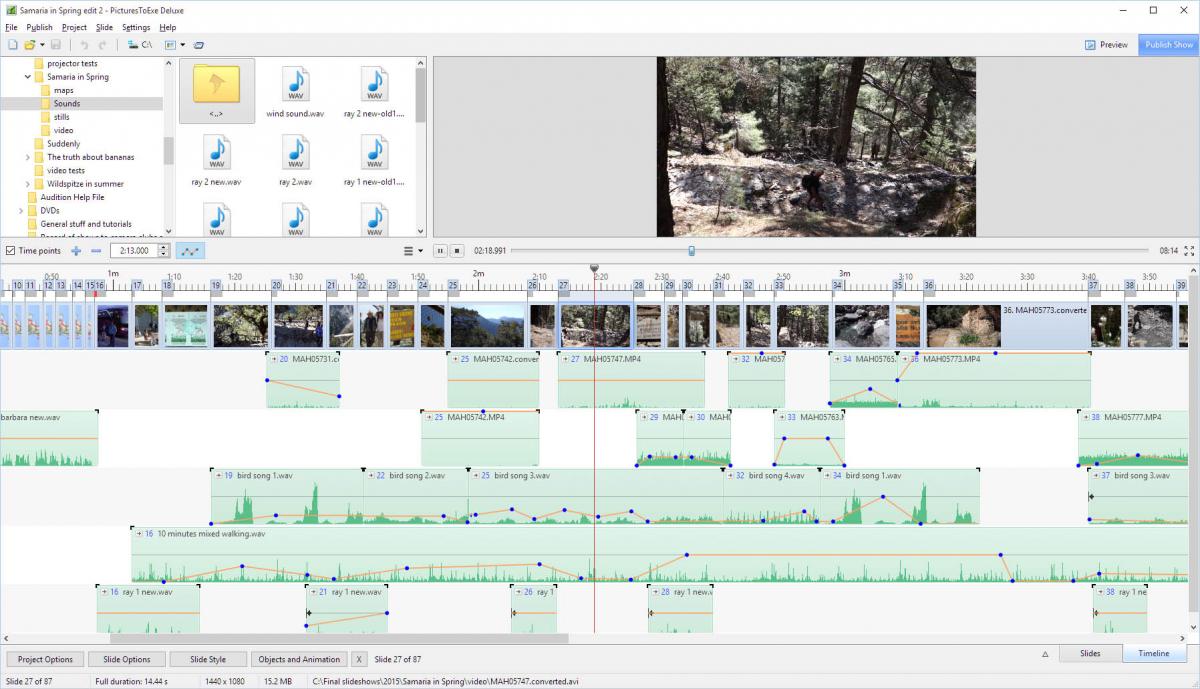Click the icon right of view dropdown
This screenshot has height=689, width=1200.
(198, 45)
